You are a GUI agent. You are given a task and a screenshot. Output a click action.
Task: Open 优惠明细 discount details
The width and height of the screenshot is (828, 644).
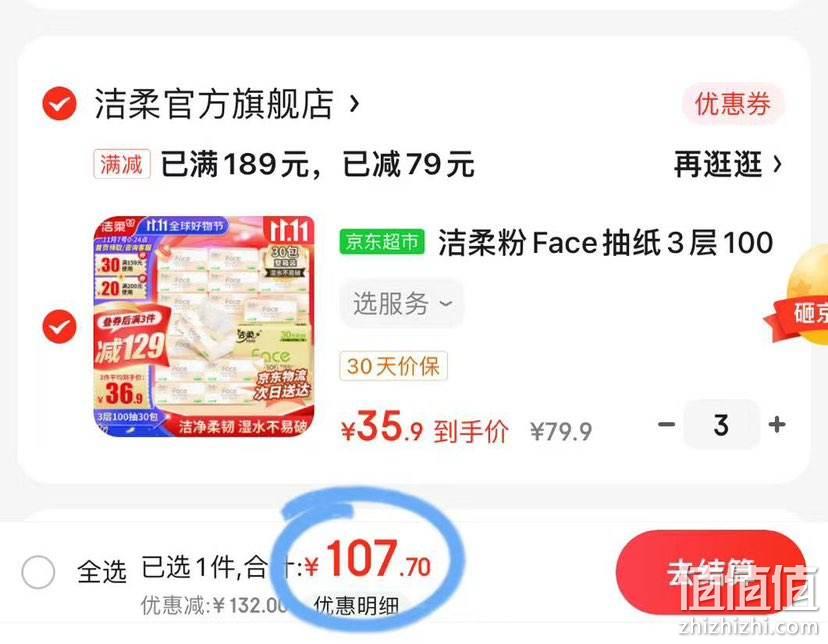[x=356, y=605]
